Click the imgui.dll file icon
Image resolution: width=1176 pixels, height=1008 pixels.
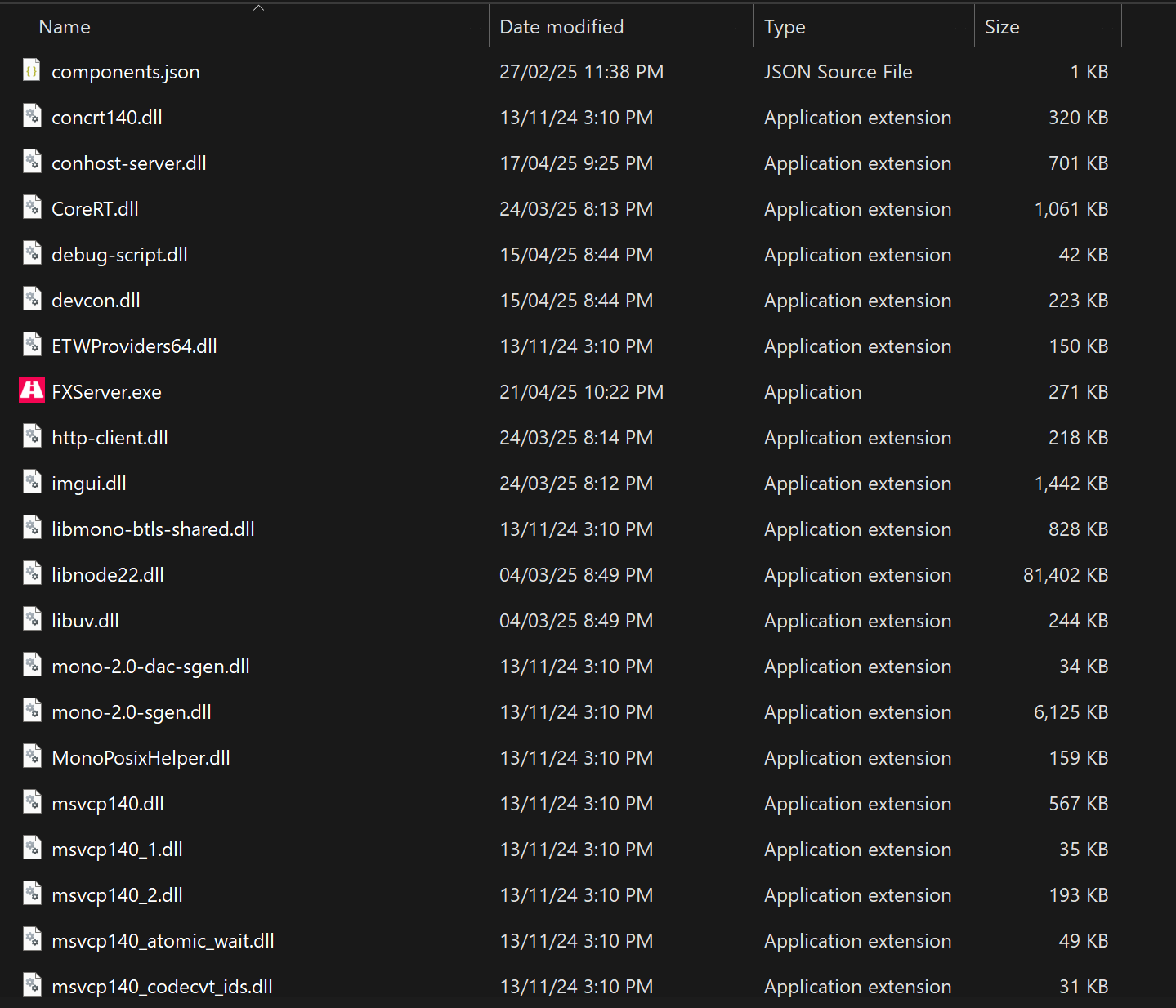[32, 483]
